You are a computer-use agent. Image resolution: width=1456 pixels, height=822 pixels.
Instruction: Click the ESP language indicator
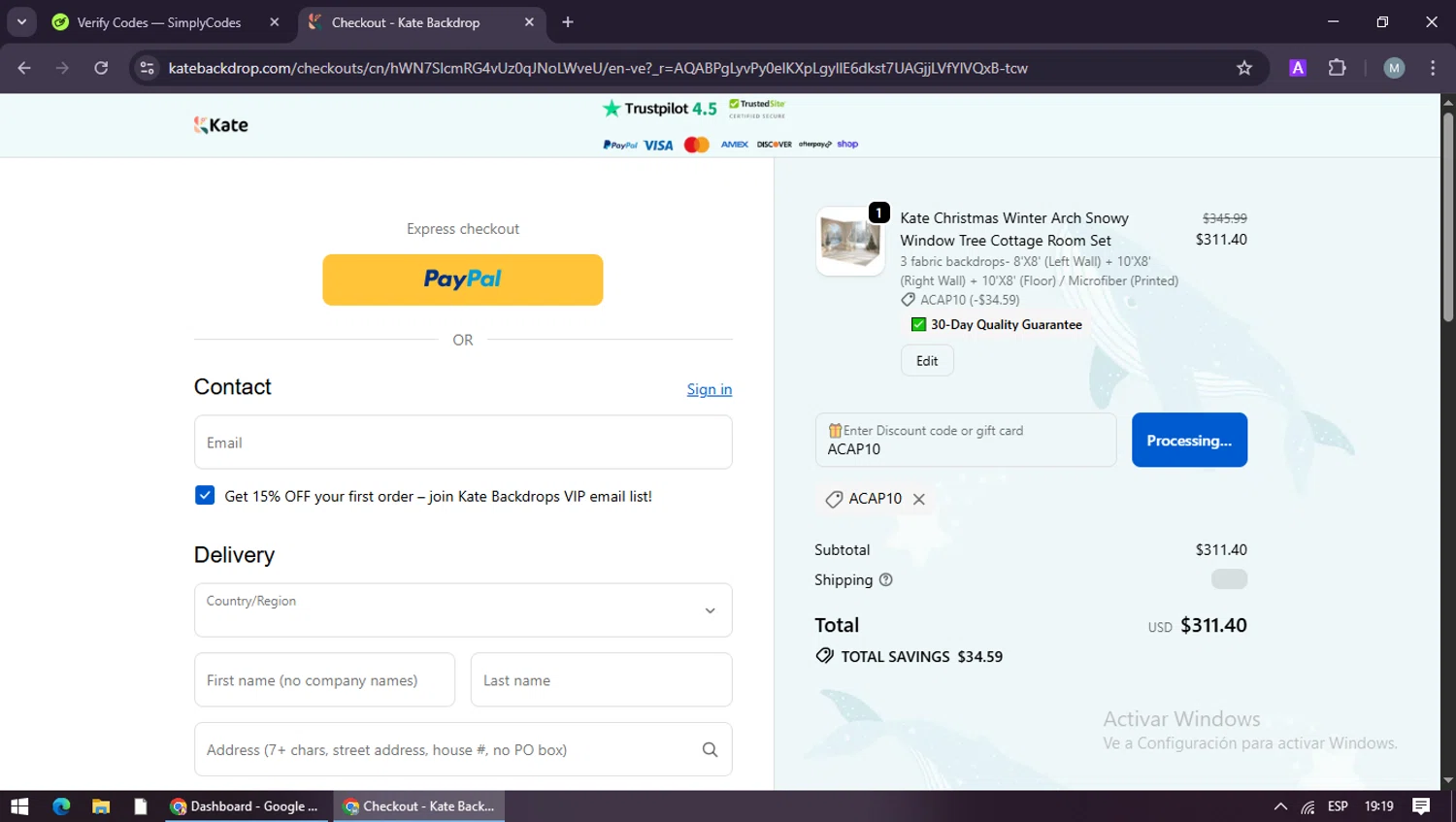[1338, 806]
